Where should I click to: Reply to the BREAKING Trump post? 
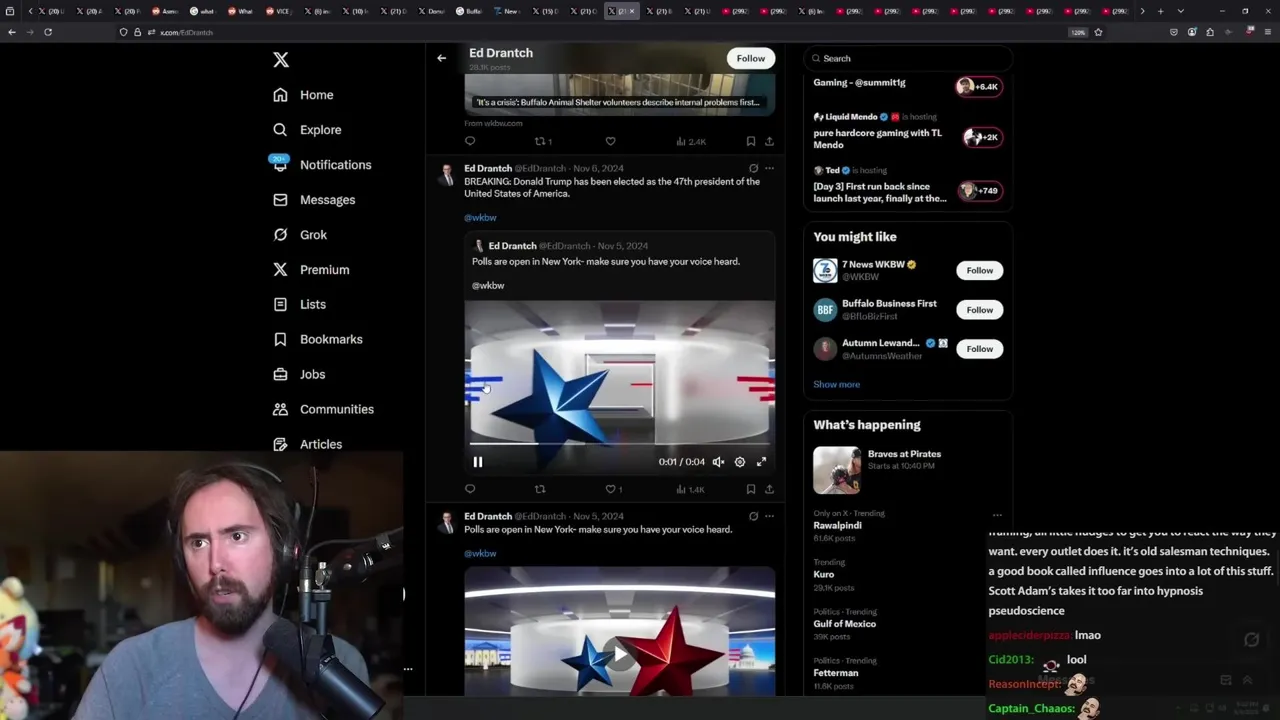pos(470,489)
